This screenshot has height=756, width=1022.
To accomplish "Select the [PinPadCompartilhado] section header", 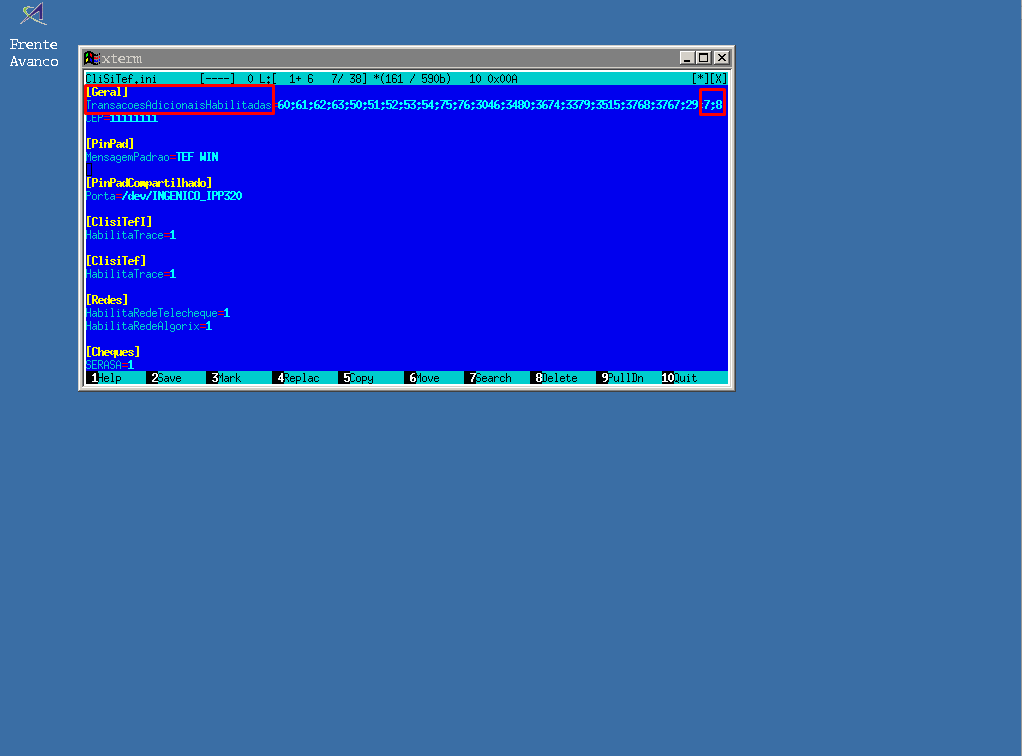I will click(149, 183).
